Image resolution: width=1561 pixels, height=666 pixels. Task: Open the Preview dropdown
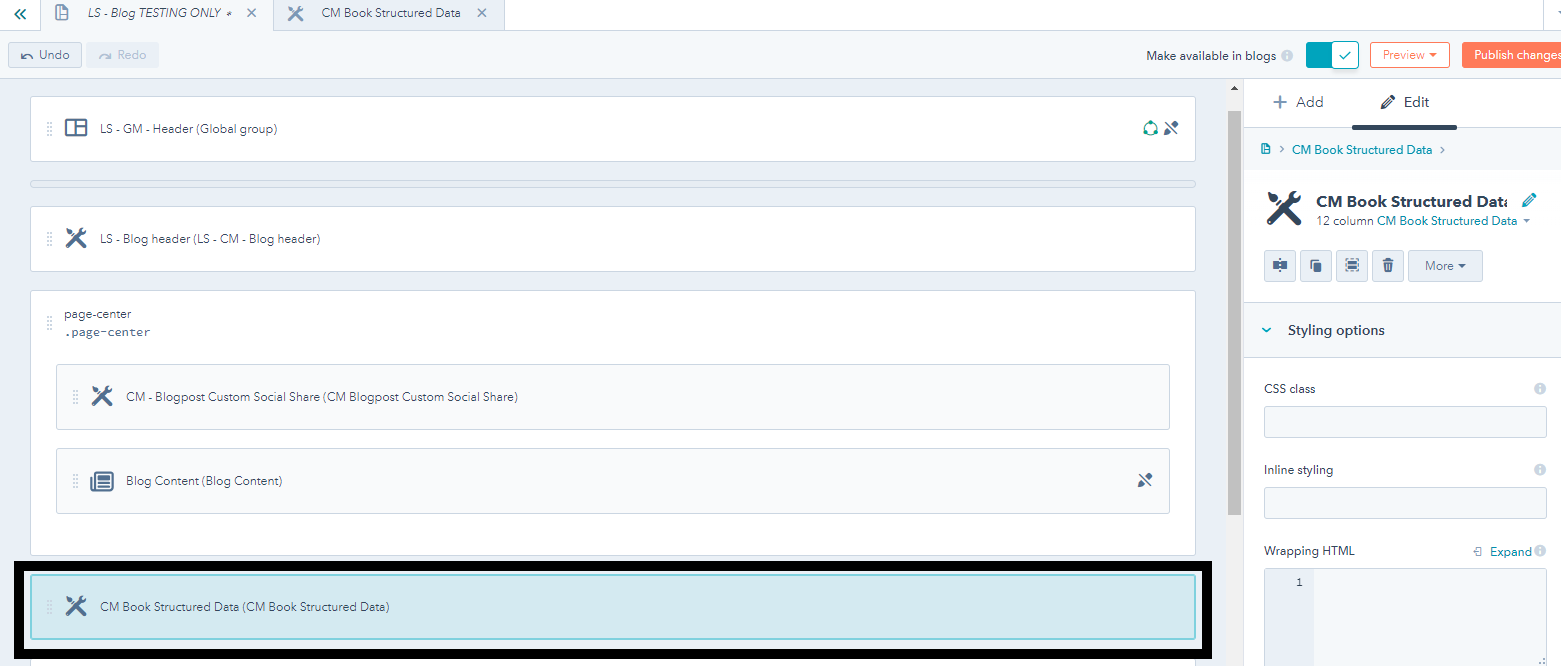[x=1409, y=55]
